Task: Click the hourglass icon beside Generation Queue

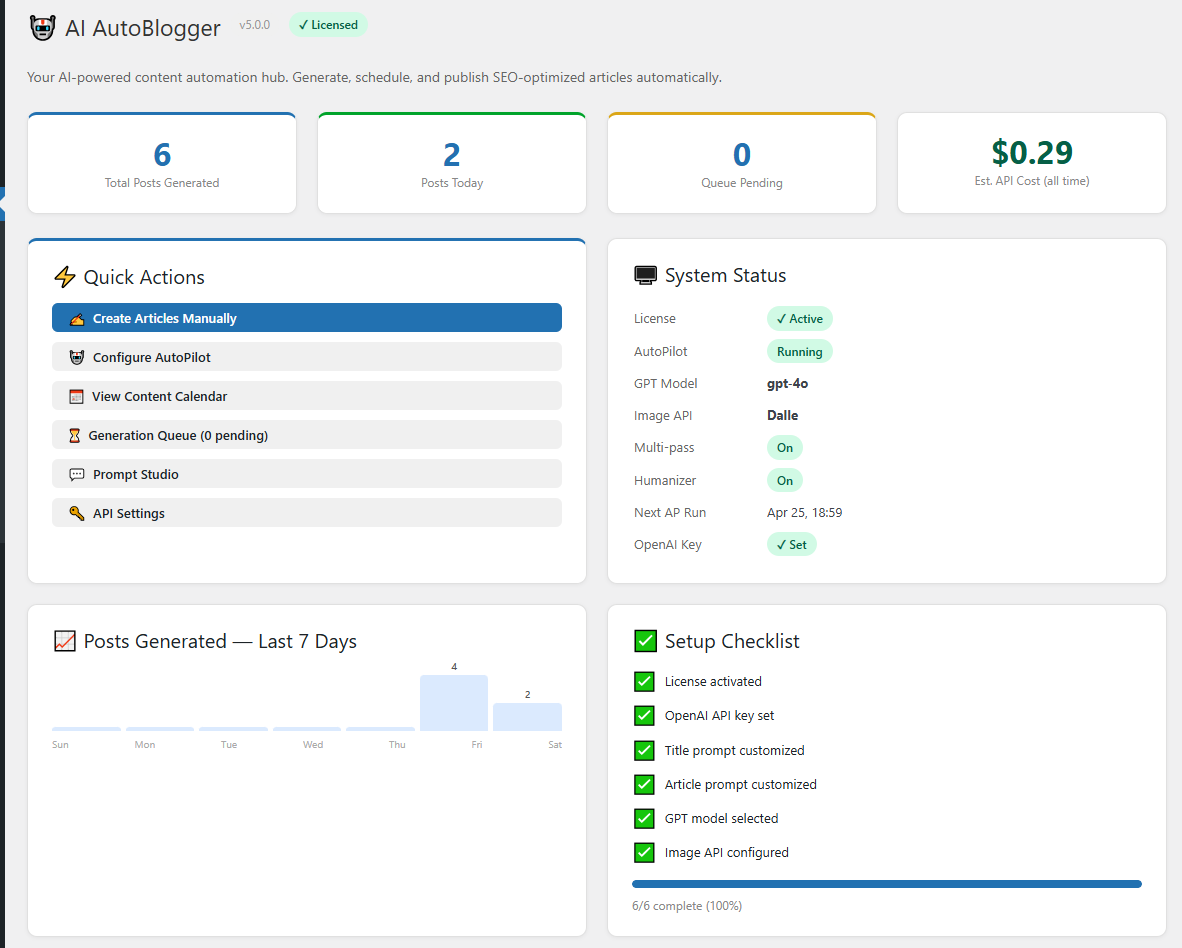Action: [75, 436]
